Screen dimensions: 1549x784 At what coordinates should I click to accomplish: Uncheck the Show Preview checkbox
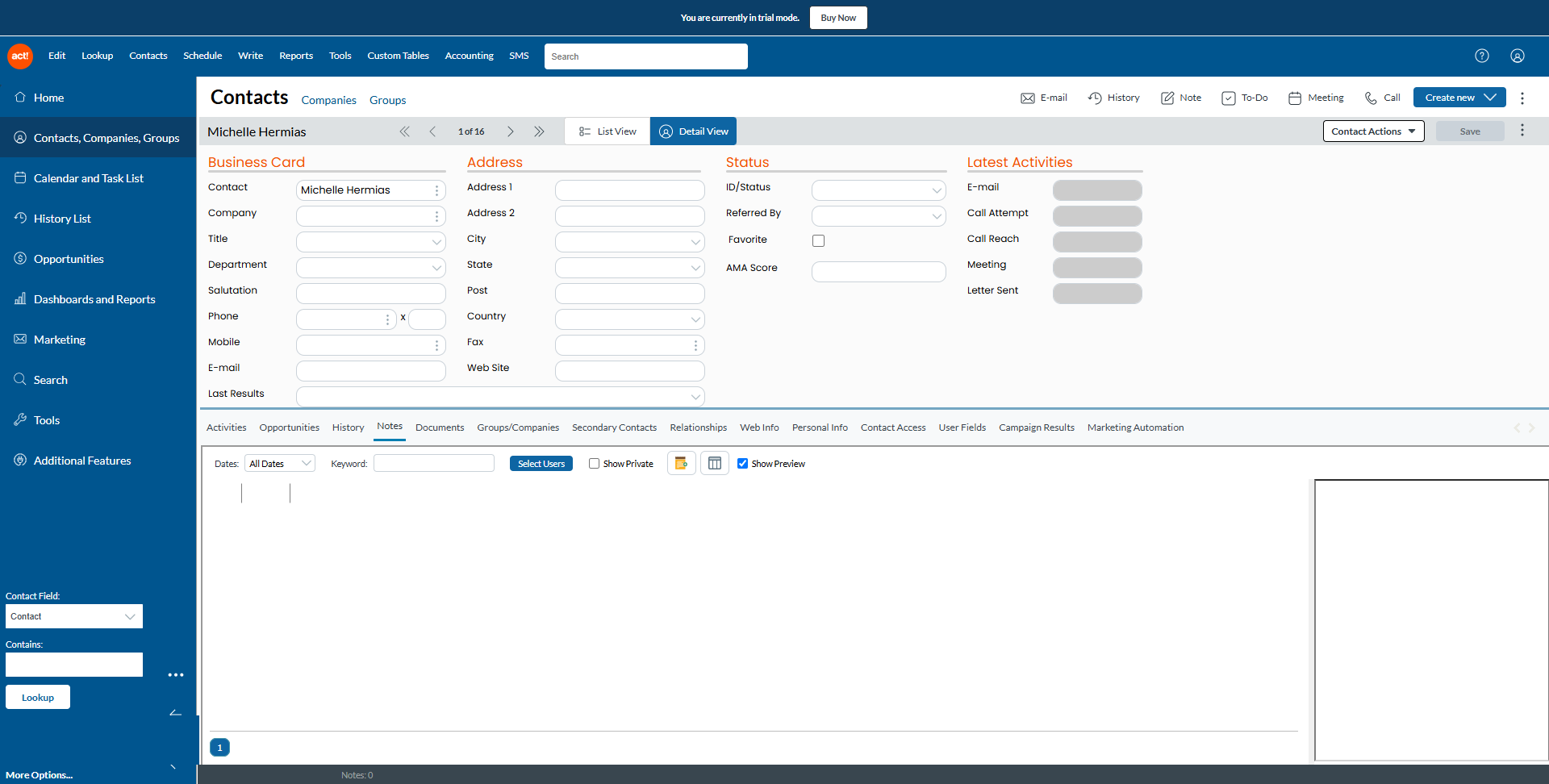[x=742, y=464]
